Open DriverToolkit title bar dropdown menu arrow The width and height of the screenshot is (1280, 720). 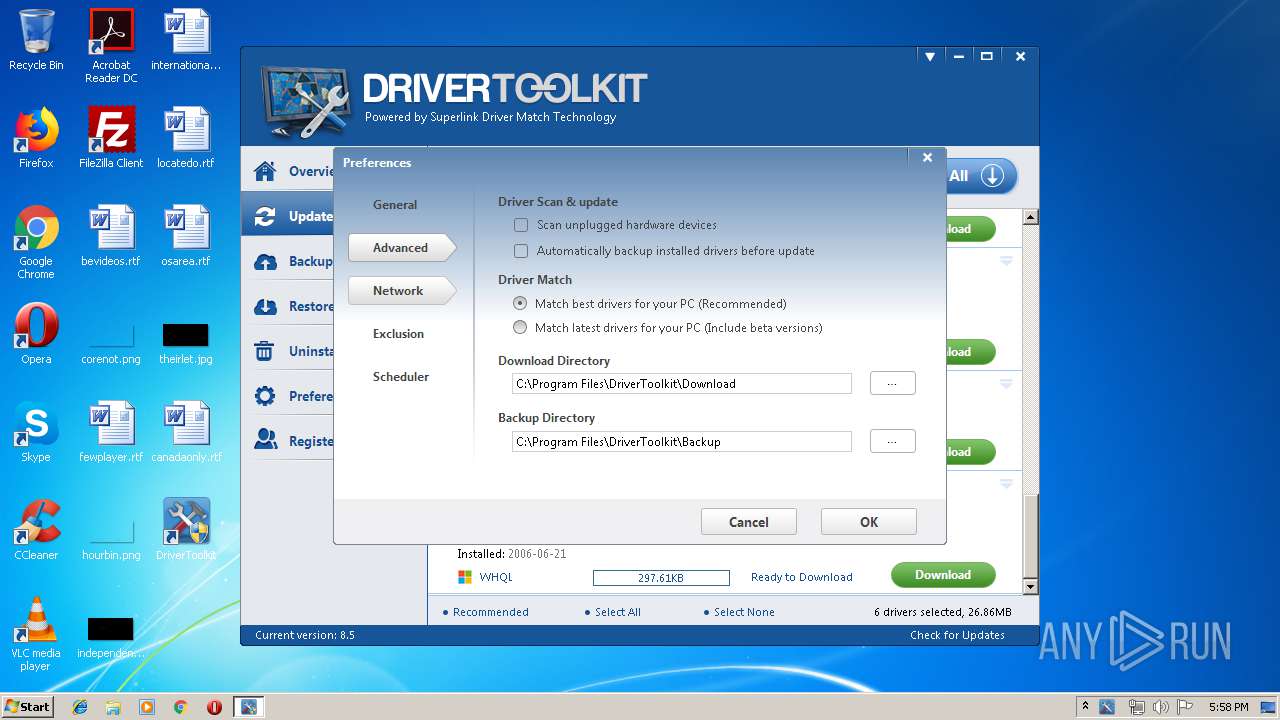pyautogui.click(x=930, y=57)
